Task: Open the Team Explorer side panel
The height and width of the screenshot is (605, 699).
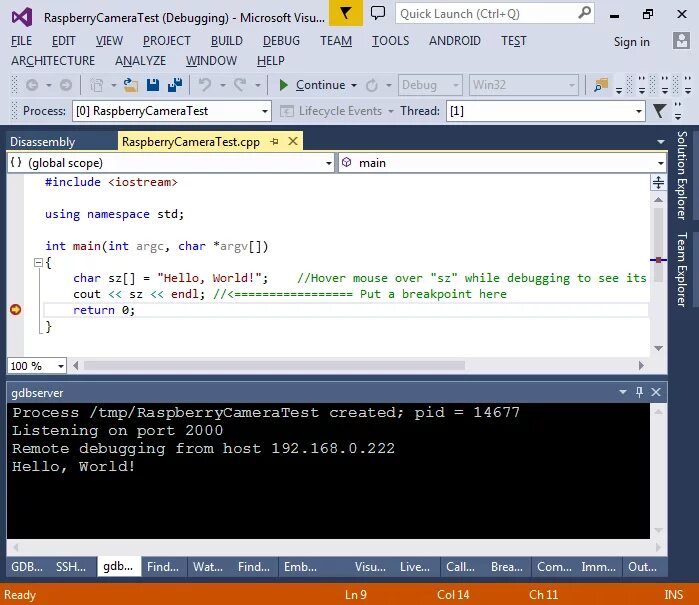Action: click(682, 269)
